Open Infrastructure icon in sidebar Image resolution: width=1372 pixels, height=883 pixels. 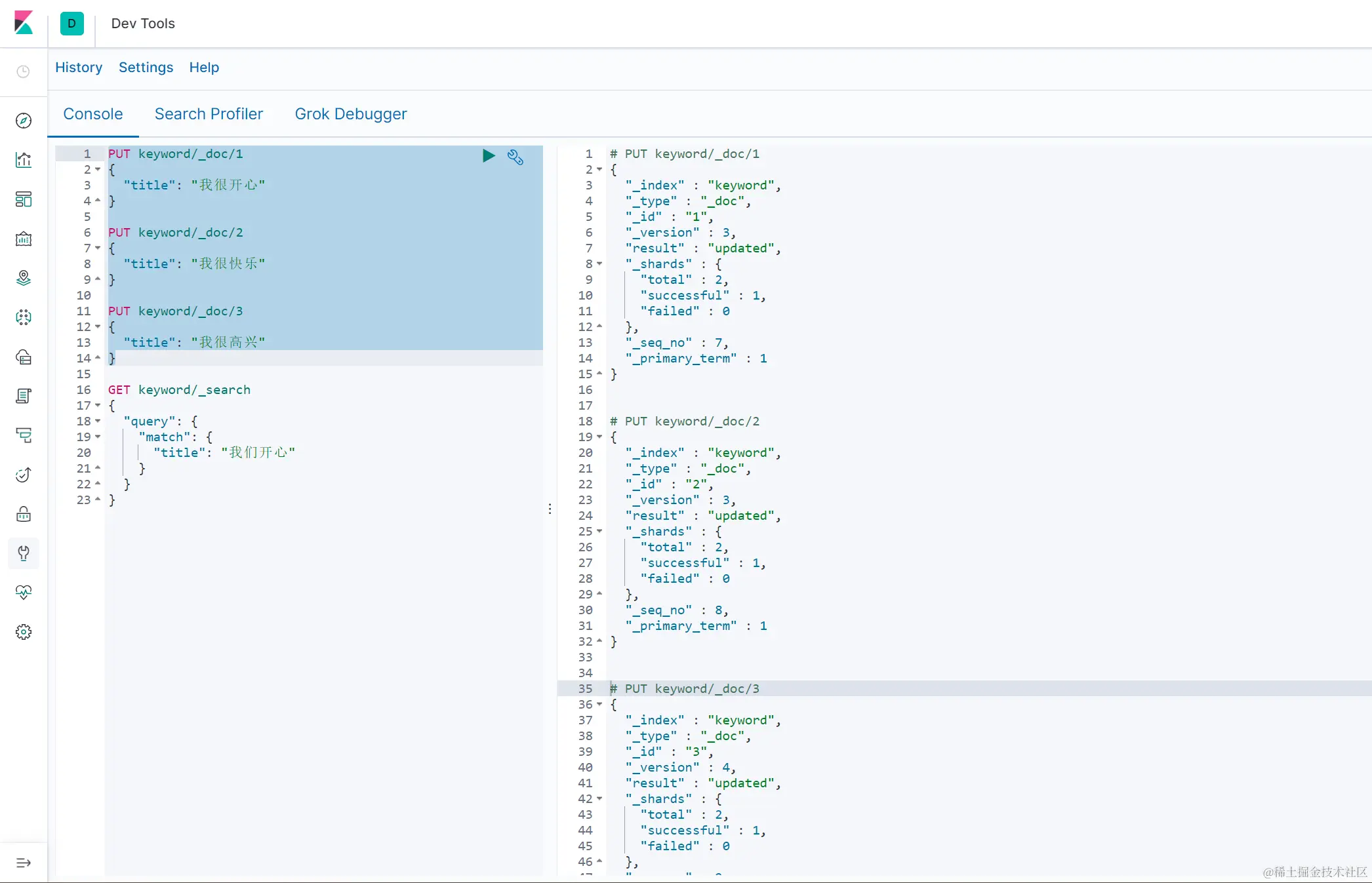coord(24,357)
